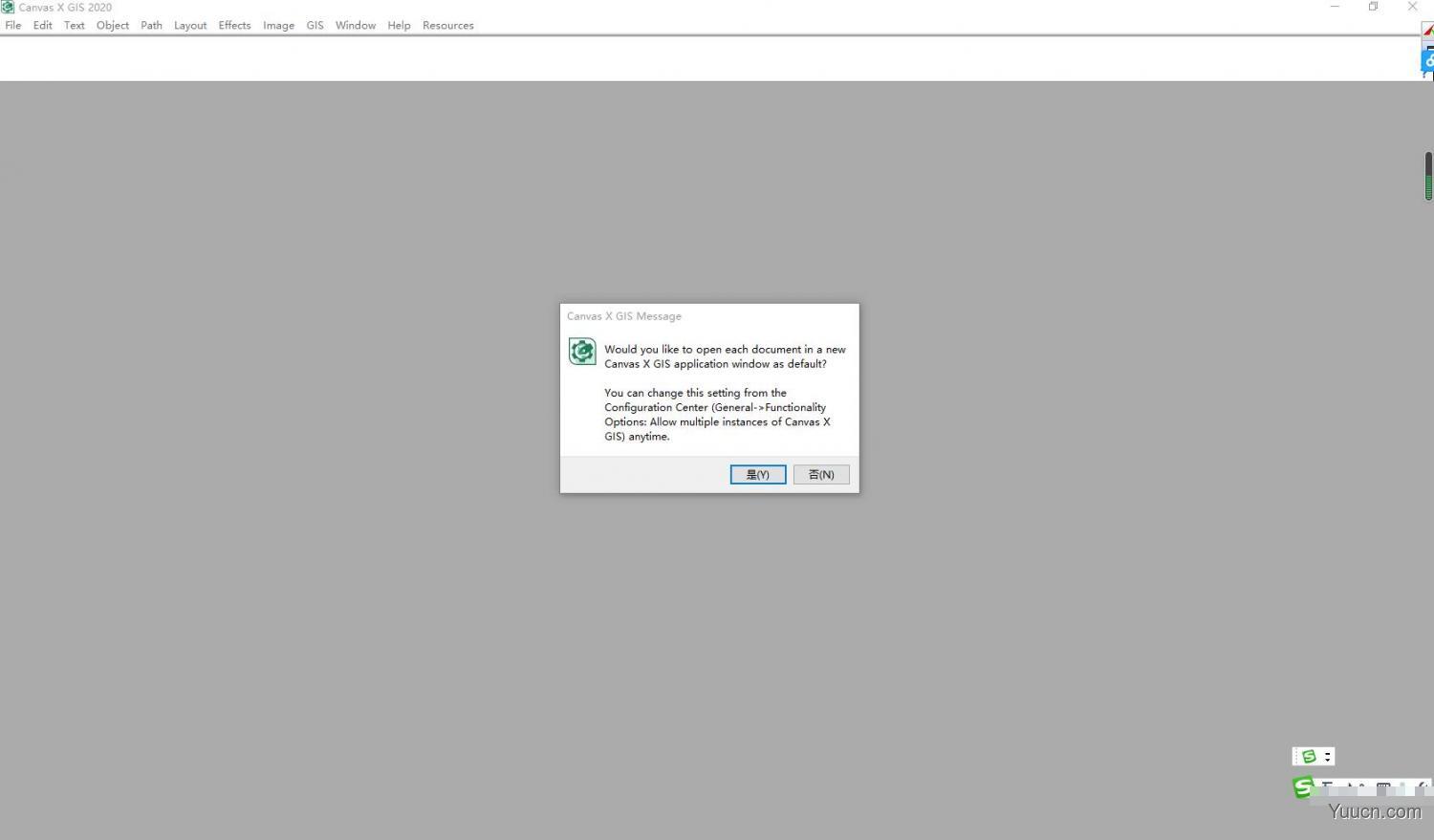This screenshot has width=1434, height=840.
Task: Open the GIS menu
Action: [x=315, y=25]
